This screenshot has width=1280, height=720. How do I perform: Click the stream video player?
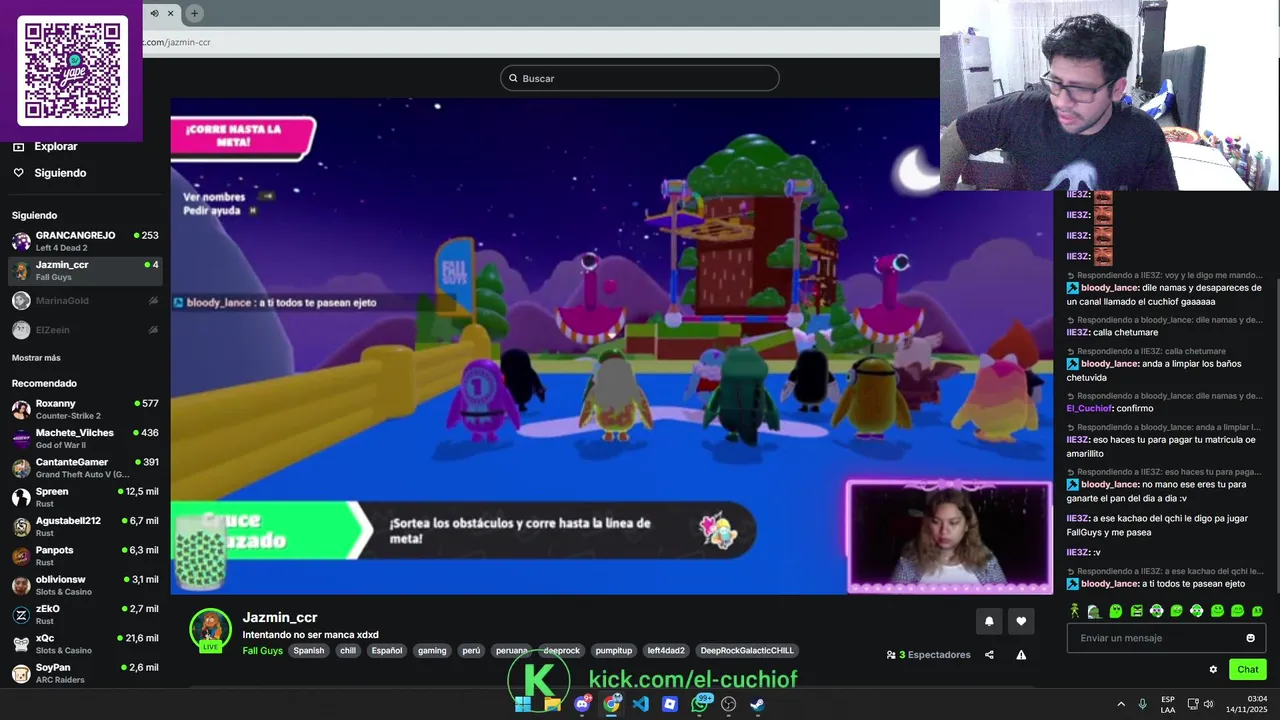(611, 346)
